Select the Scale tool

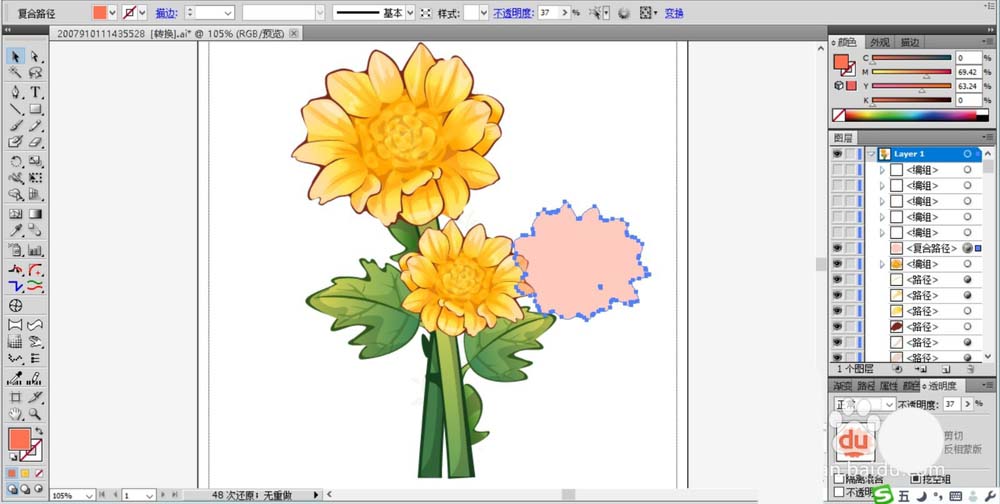tap(35, 162)
